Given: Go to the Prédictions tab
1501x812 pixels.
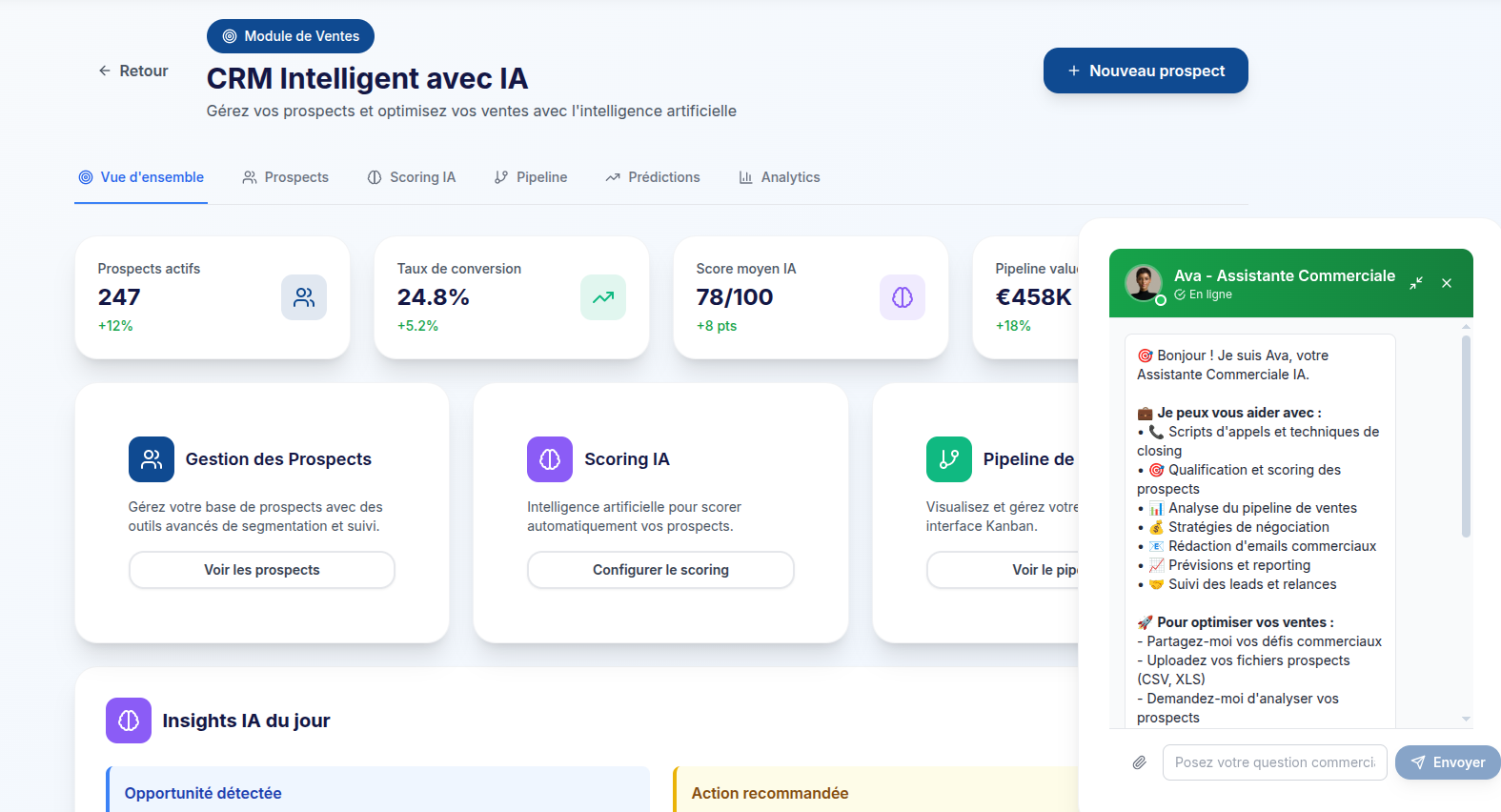Looking at the screenshot, I should tap(653, 177).
